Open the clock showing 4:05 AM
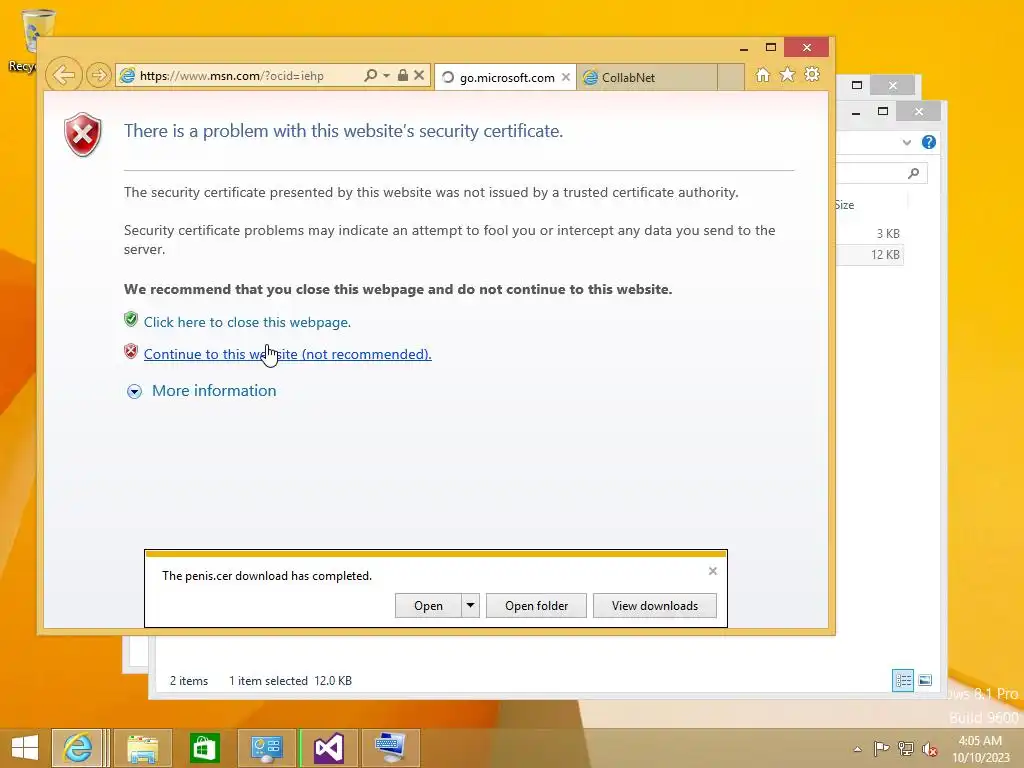This screenshot has height=768, width=1024. (980, 749)
